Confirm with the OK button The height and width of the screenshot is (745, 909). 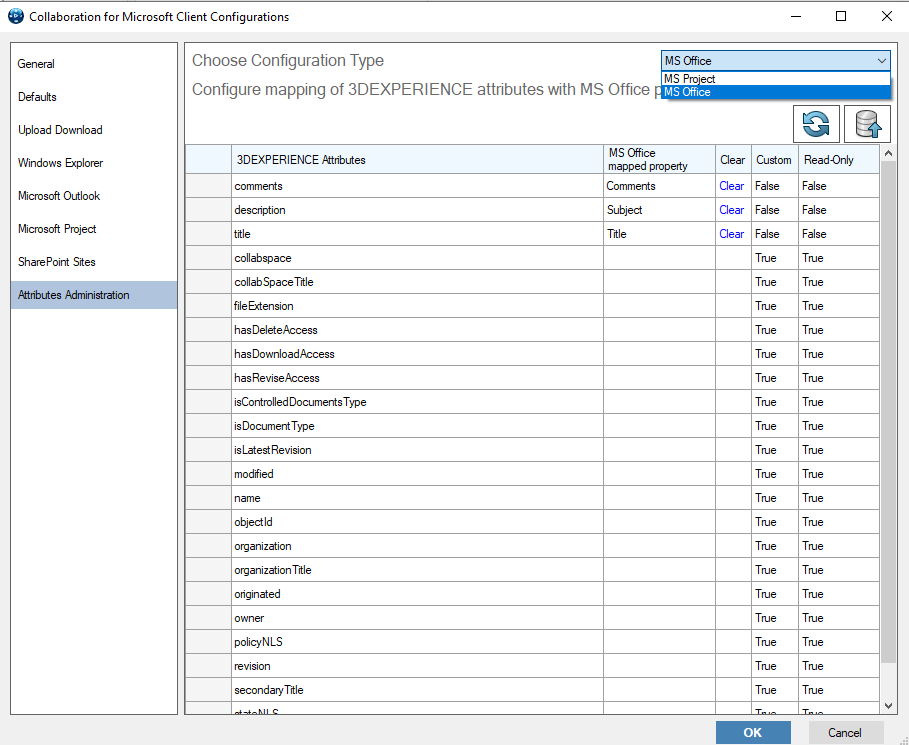click(753, 732)
